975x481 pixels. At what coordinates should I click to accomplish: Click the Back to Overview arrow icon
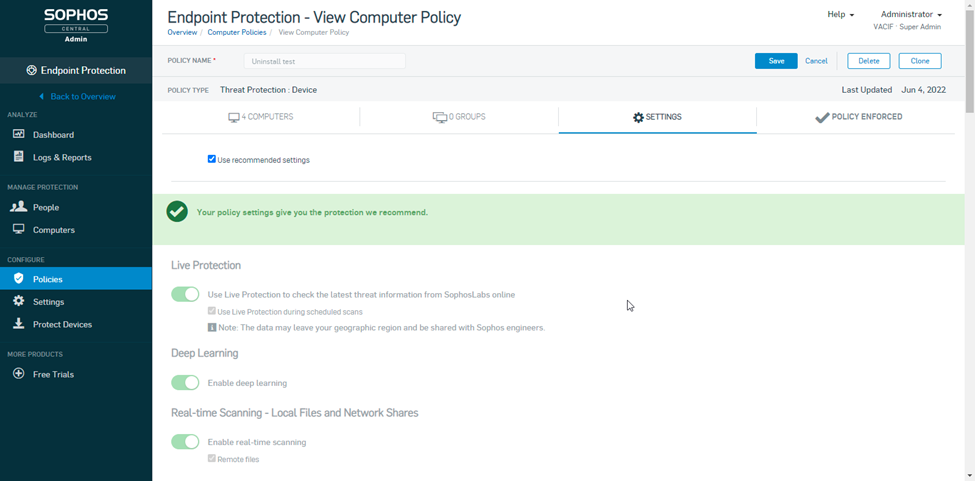[x=42, y=96]
